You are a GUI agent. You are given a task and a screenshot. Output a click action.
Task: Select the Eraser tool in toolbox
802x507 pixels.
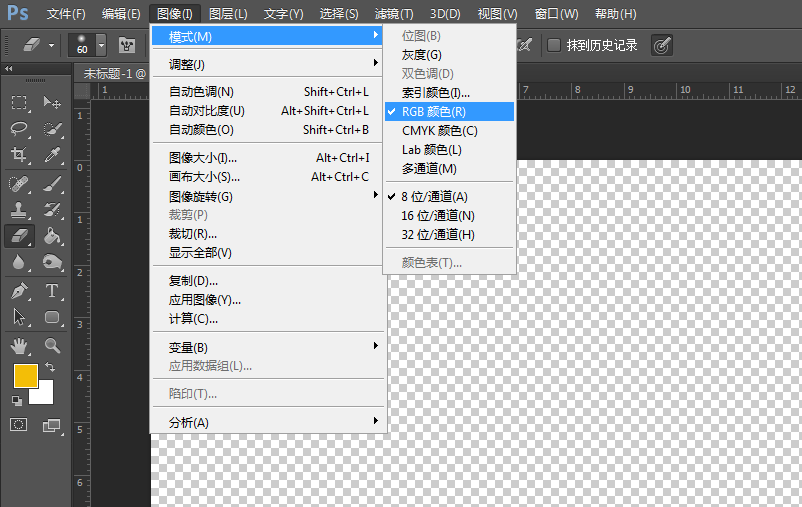coord(19,236)
